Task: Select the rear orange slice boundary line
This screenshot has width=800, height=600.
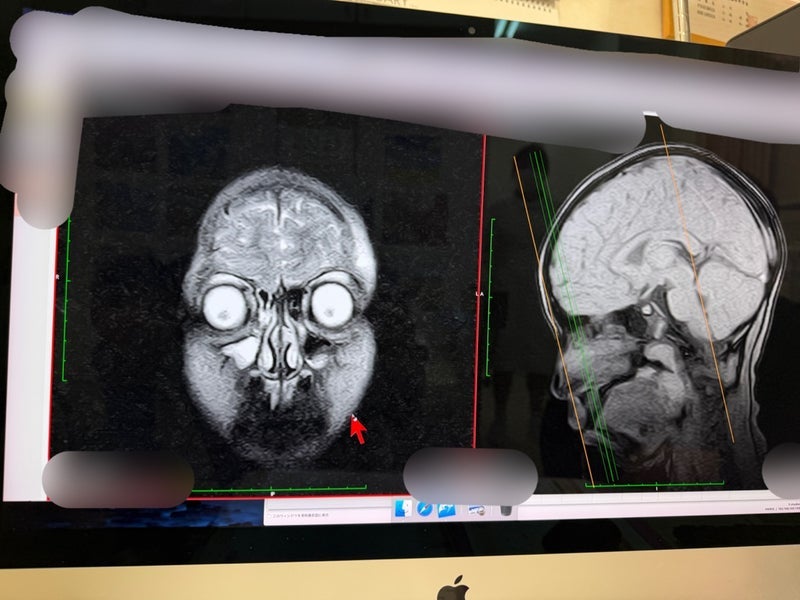Action: (700, 300)
